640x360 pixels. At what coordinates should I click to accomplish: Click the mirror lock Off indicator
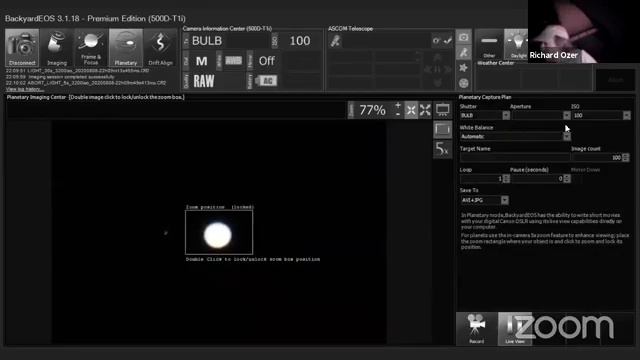[x=267, y=61]
